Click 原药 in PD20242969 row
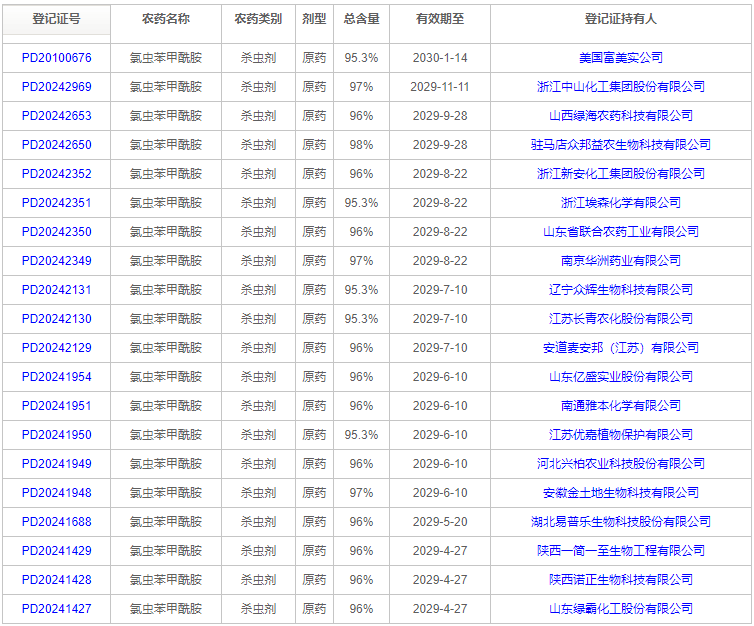754x626 pixels. 314,87
